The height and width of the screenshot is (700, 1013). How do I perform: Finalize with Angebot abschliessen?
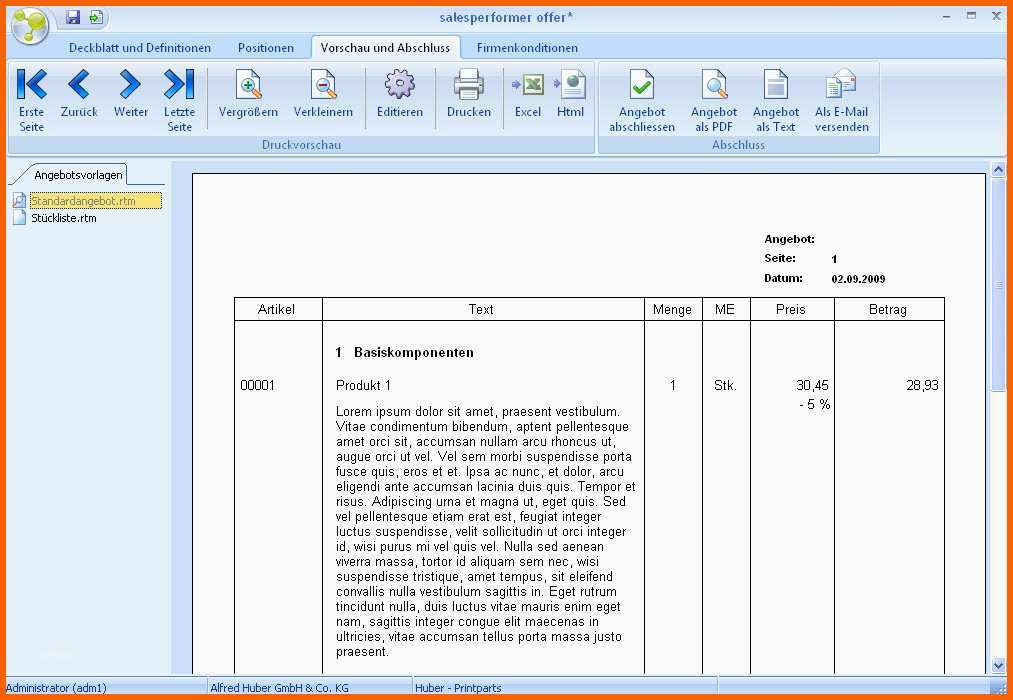(x=642, y=100)
